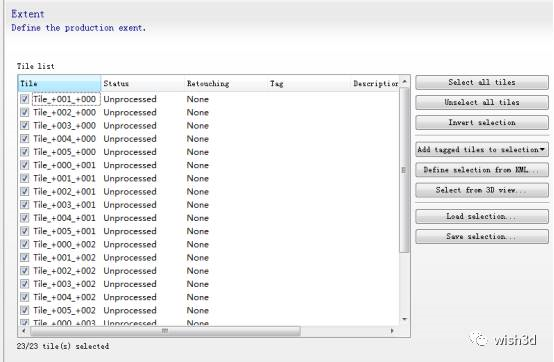Toggle the Tile_+003_+001 checkbox
This screenshot has height=362, width=554.
[x=24, y=205]
